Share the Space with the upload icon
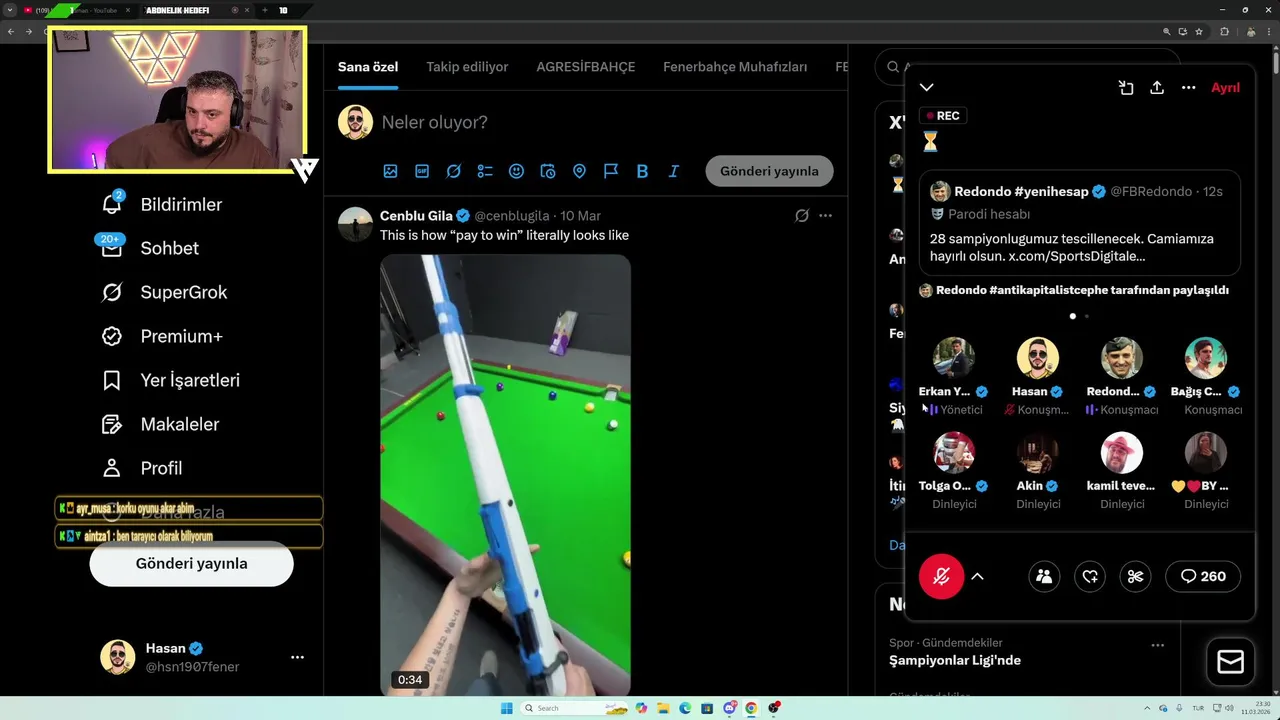Image resolution: width=1280 pixels, height=720 pixels. [x=1157, y=88]
